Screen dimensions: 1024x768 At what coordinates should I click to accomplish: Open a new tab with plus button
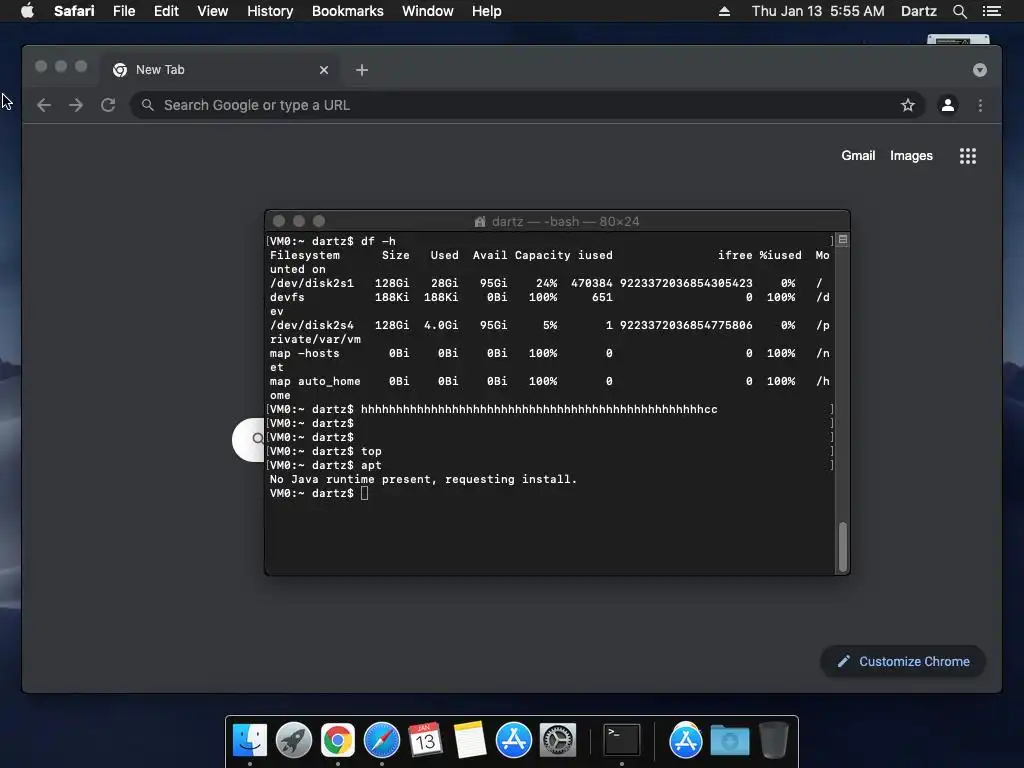(362, 70)
